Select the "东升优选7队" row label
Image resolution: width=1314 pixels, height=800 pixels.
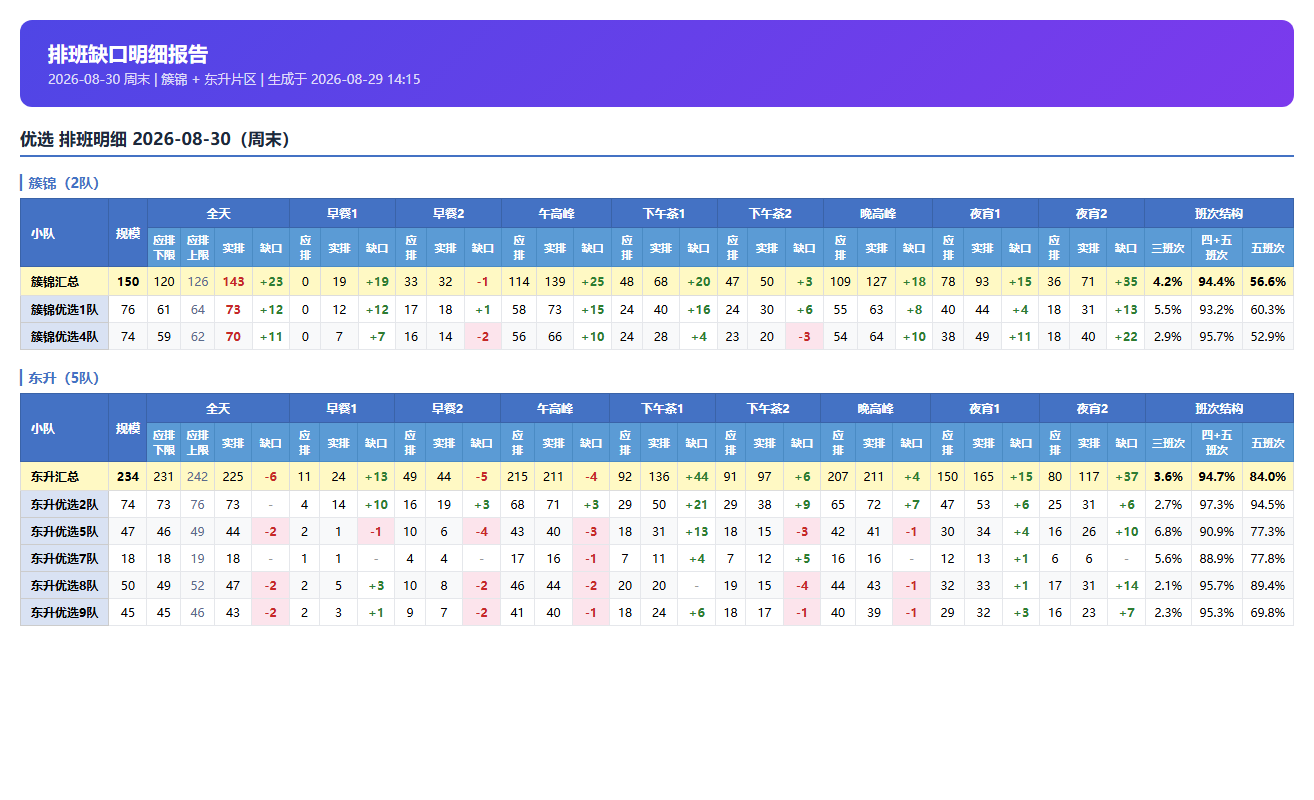point(64,559)
